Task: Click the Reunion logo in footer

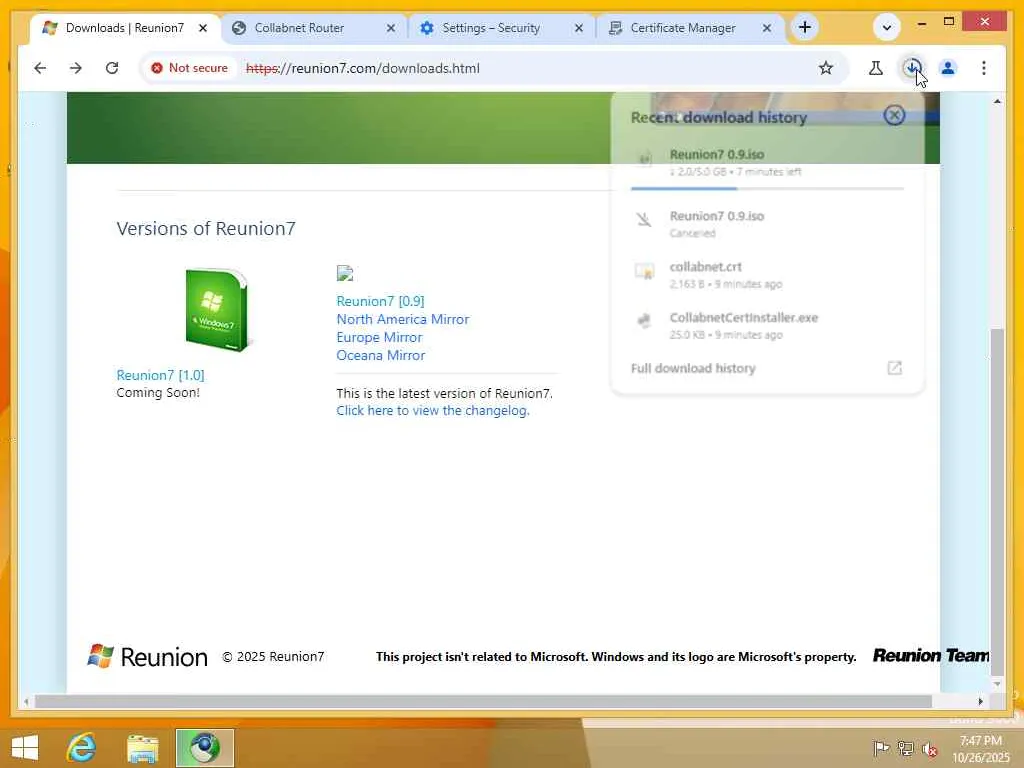Action: coord(148,656)
